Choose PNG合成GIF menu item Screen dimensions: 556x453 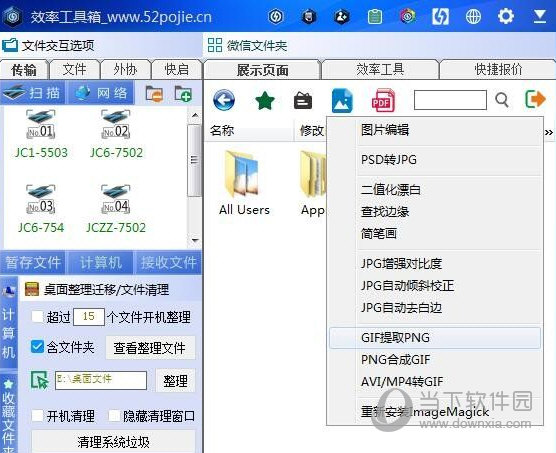click(x=435, y=359)
